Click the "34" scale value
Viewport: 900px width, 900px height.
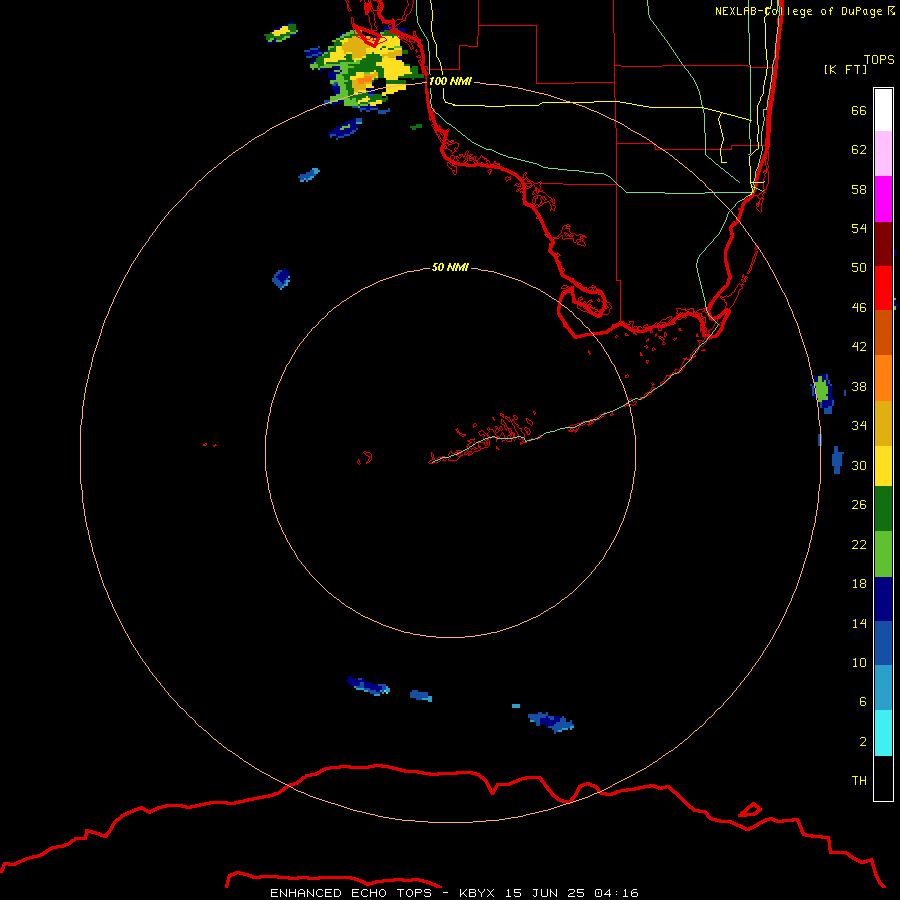point(859,426)
